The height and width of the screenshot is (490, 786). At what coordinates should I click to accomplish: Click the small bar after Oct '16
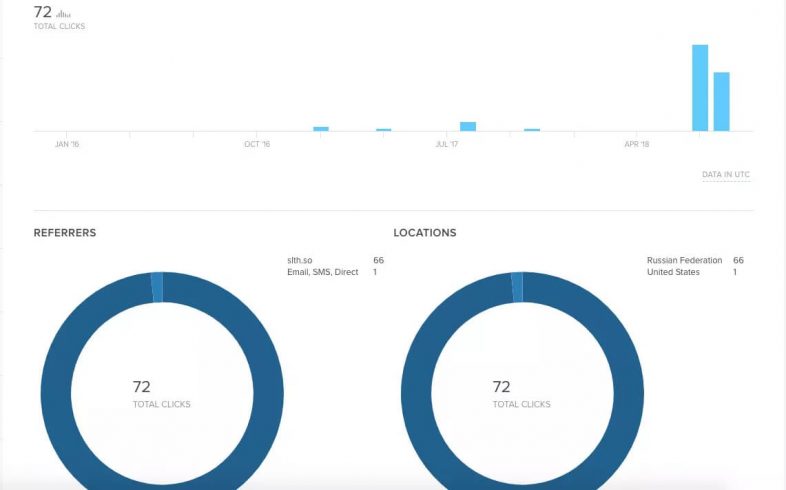click(x=321, y=129)
